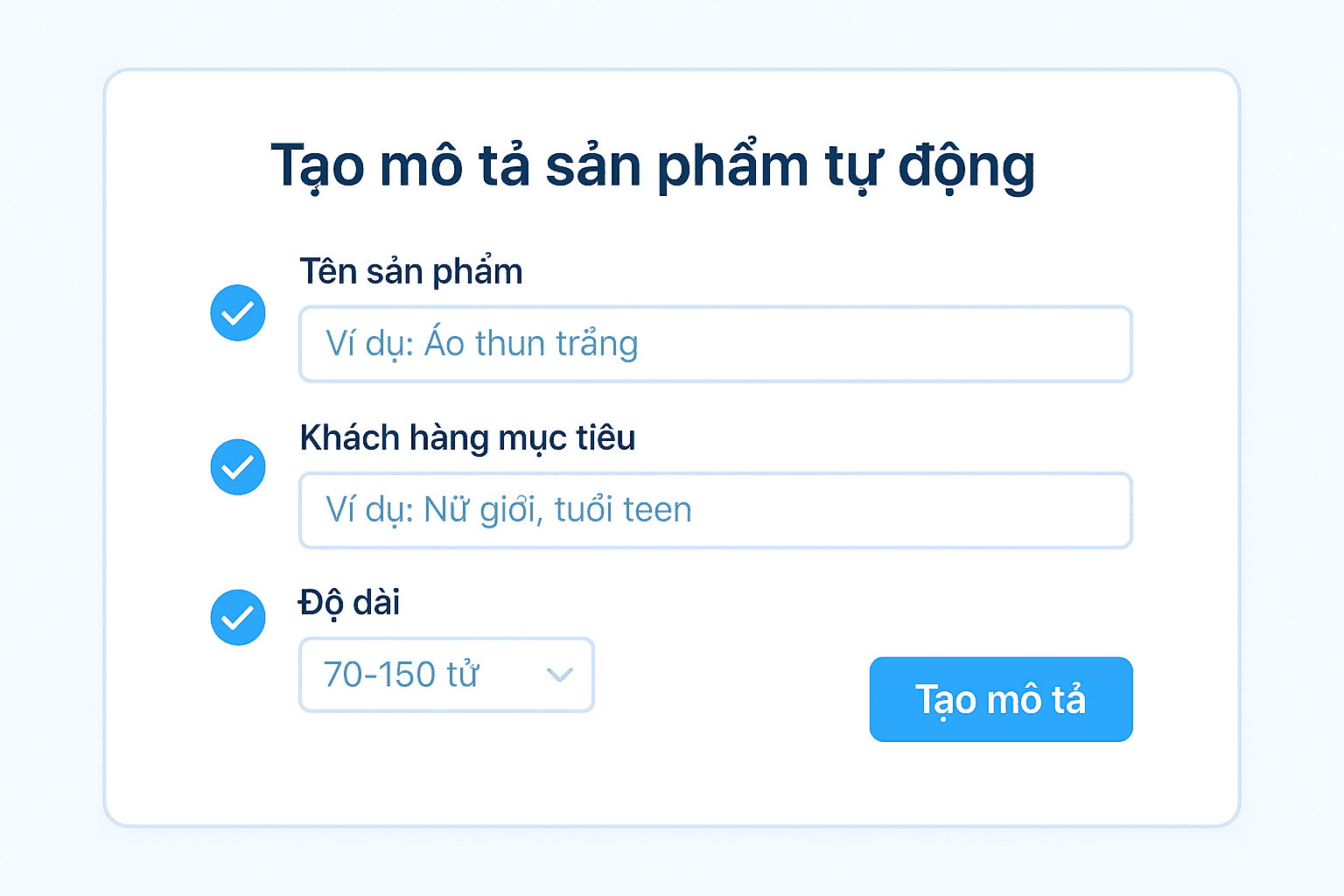Click the light blue page background outside the card
The height and width of the screenshot is (896, 1344).
pos(52,437)
